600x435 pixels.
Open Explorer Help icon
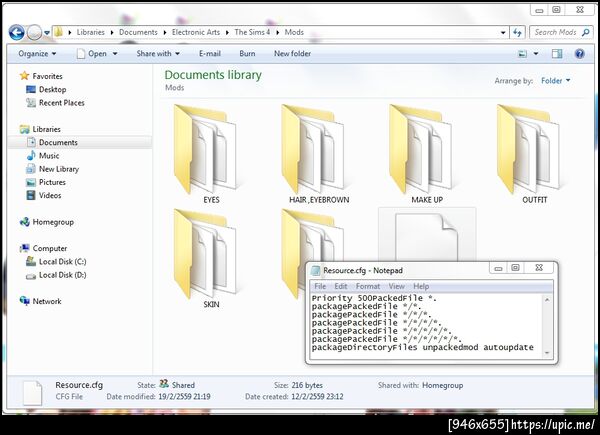(x=580, y=54)
